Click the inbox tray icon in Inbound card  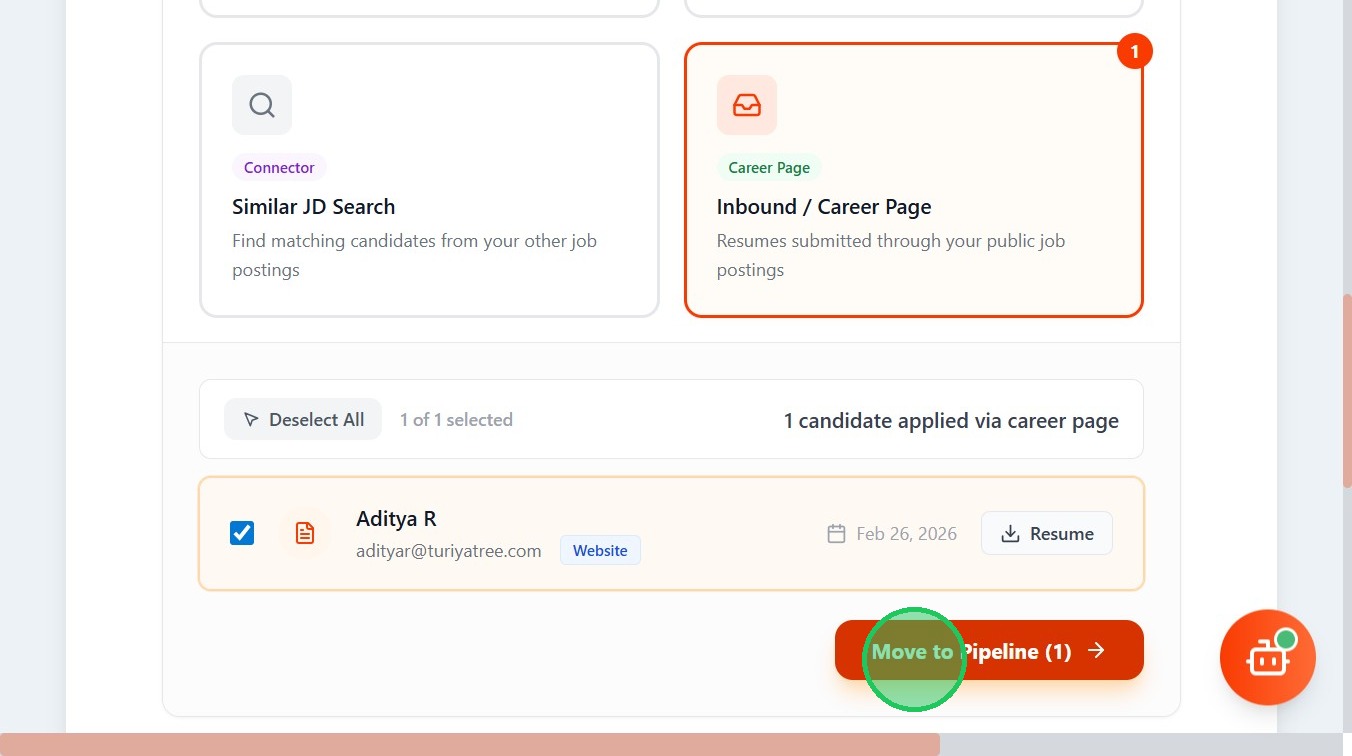pyautogui.click(x=747, y=105)
